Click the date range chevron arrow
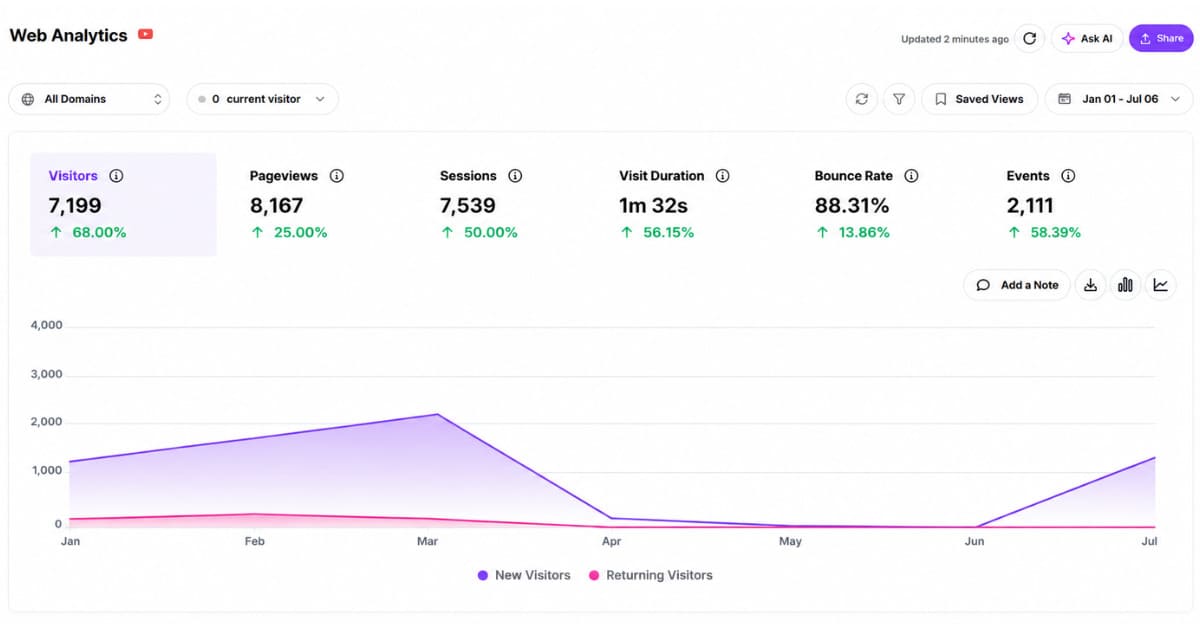The width and height of the screenshot is (1200, 630). click(x=1175, y=99)
